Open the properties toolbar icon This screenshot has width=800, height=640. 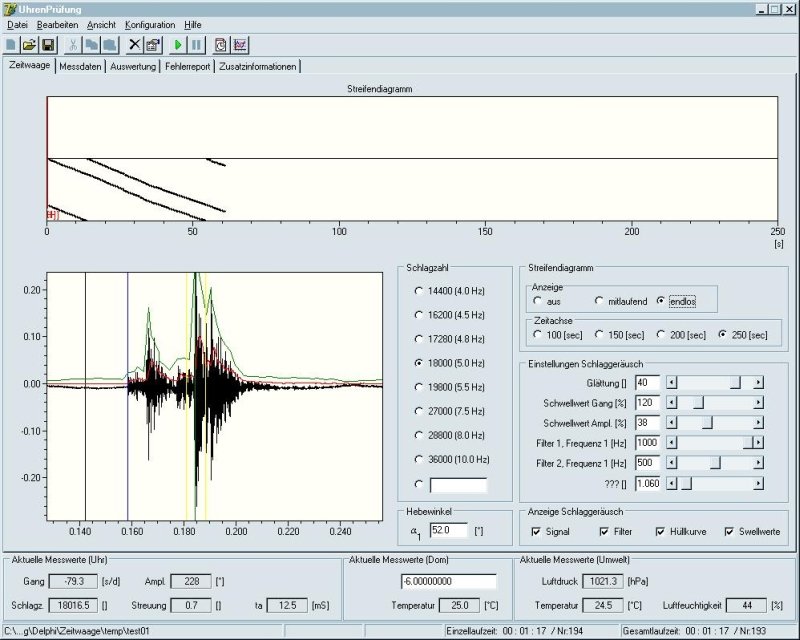[153, 45]
